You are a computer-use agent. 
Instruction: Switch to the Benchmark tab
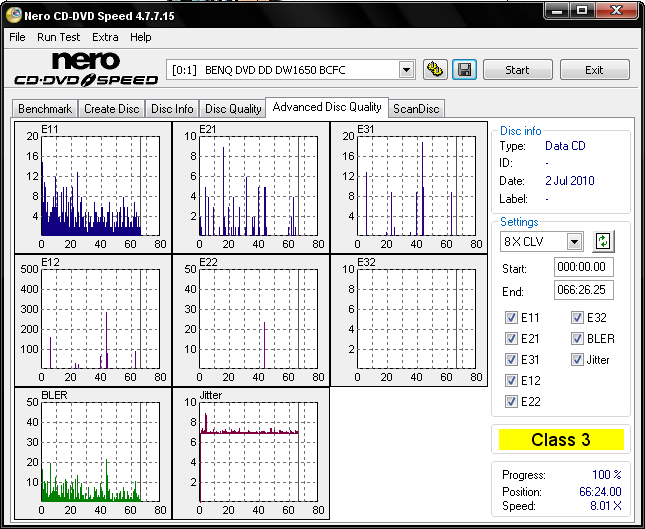tap(45, 109)
